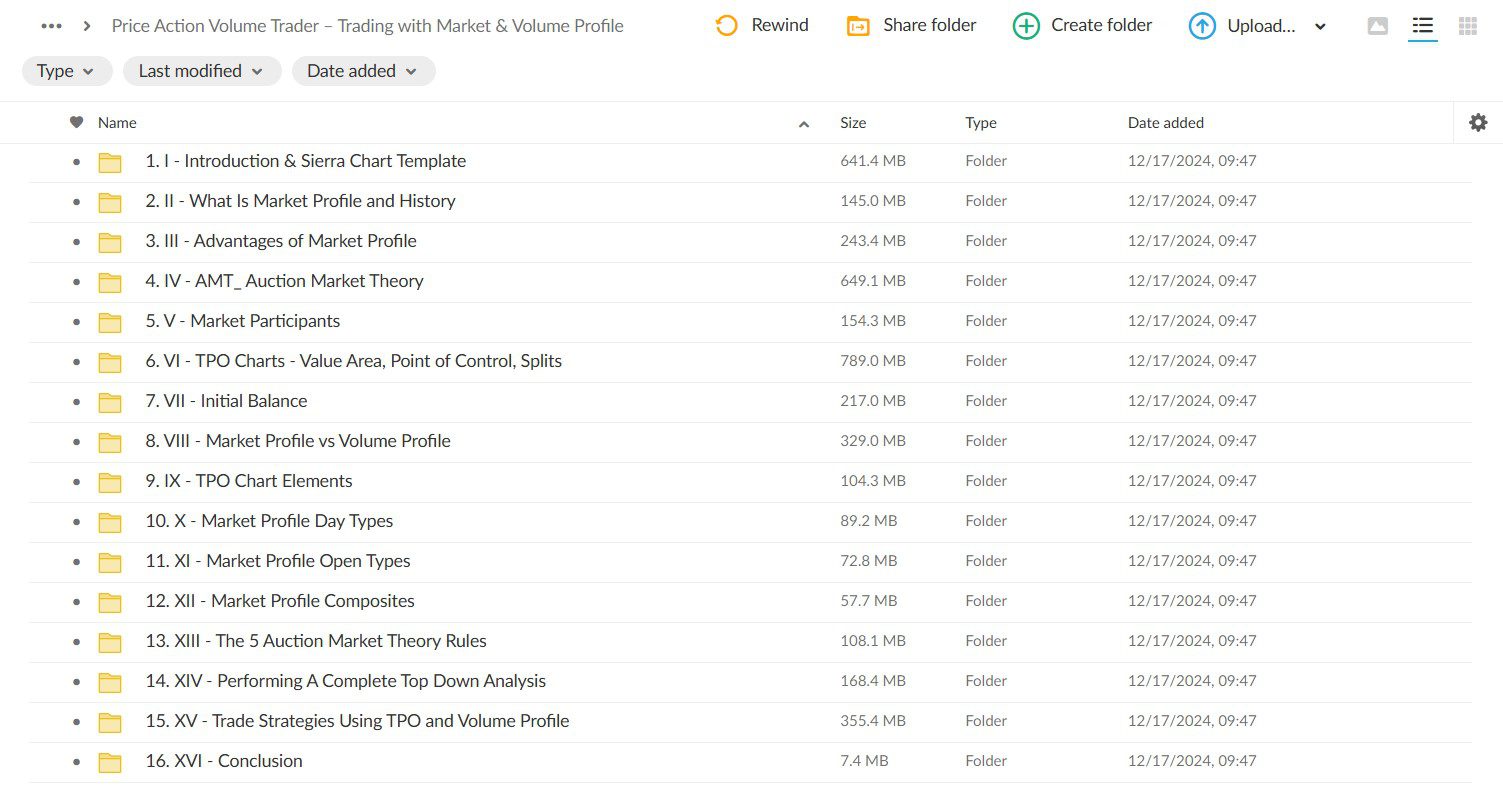1503x789 pixels.
Task: Expand the Upload dropdown arrow
Action: (1320, 27)
